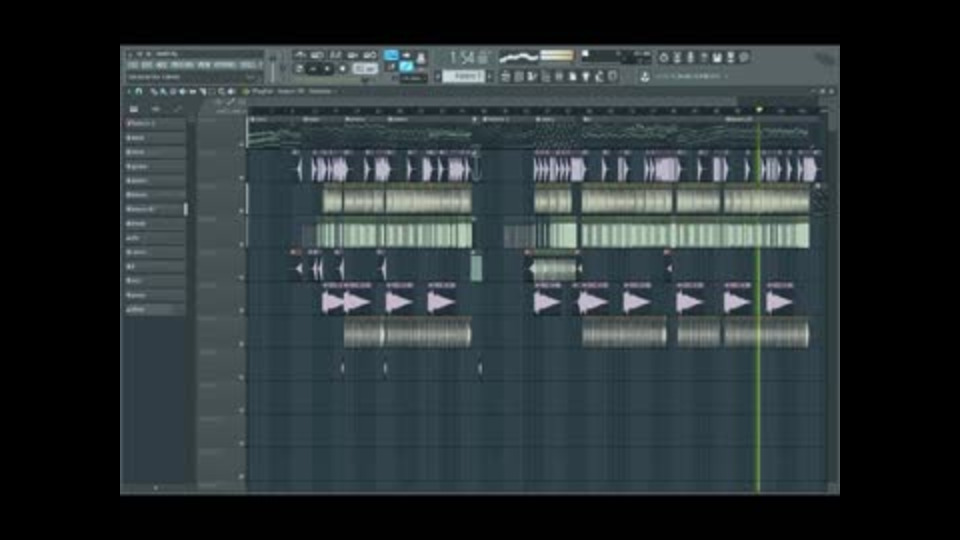Toggle the playlist snap magnet icon
The height and width of the screenshot is (540, 960).
click(138, 91)
